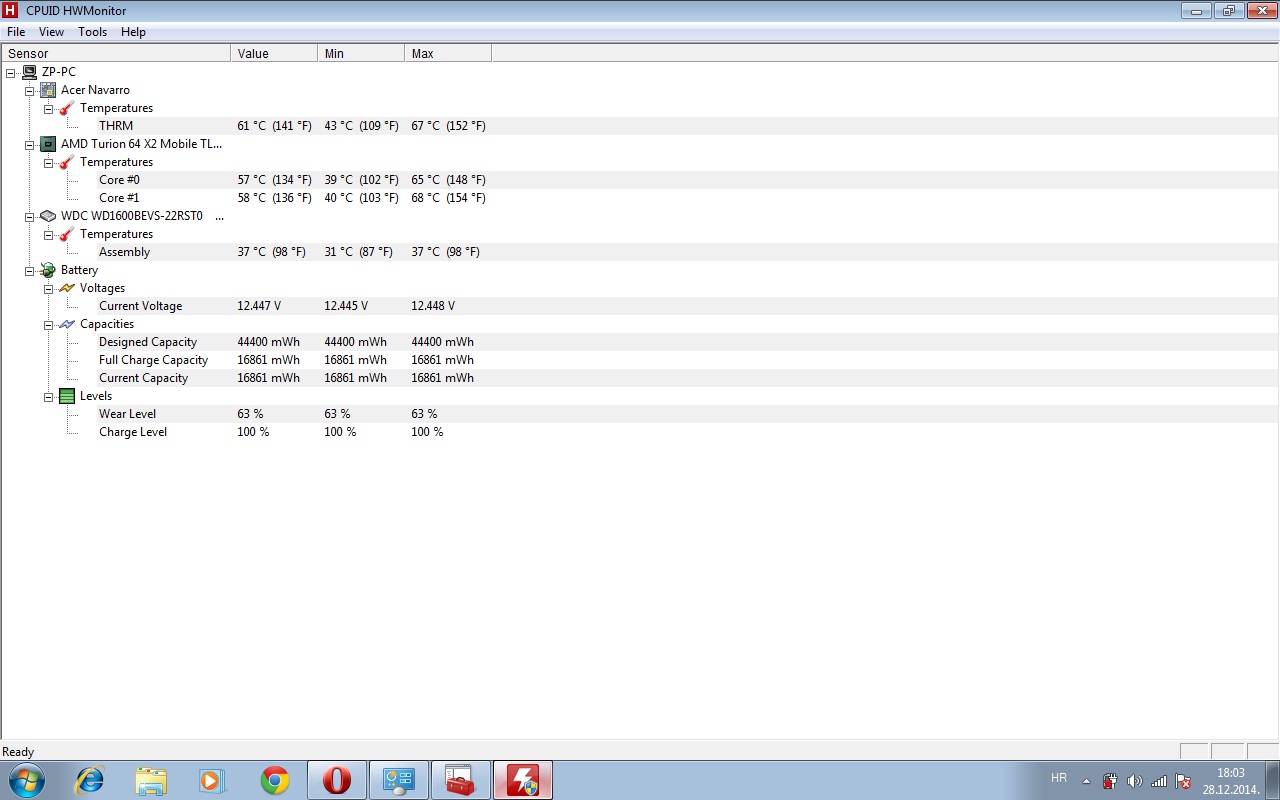Open Action Center flag in tray

pos(1183,781)
